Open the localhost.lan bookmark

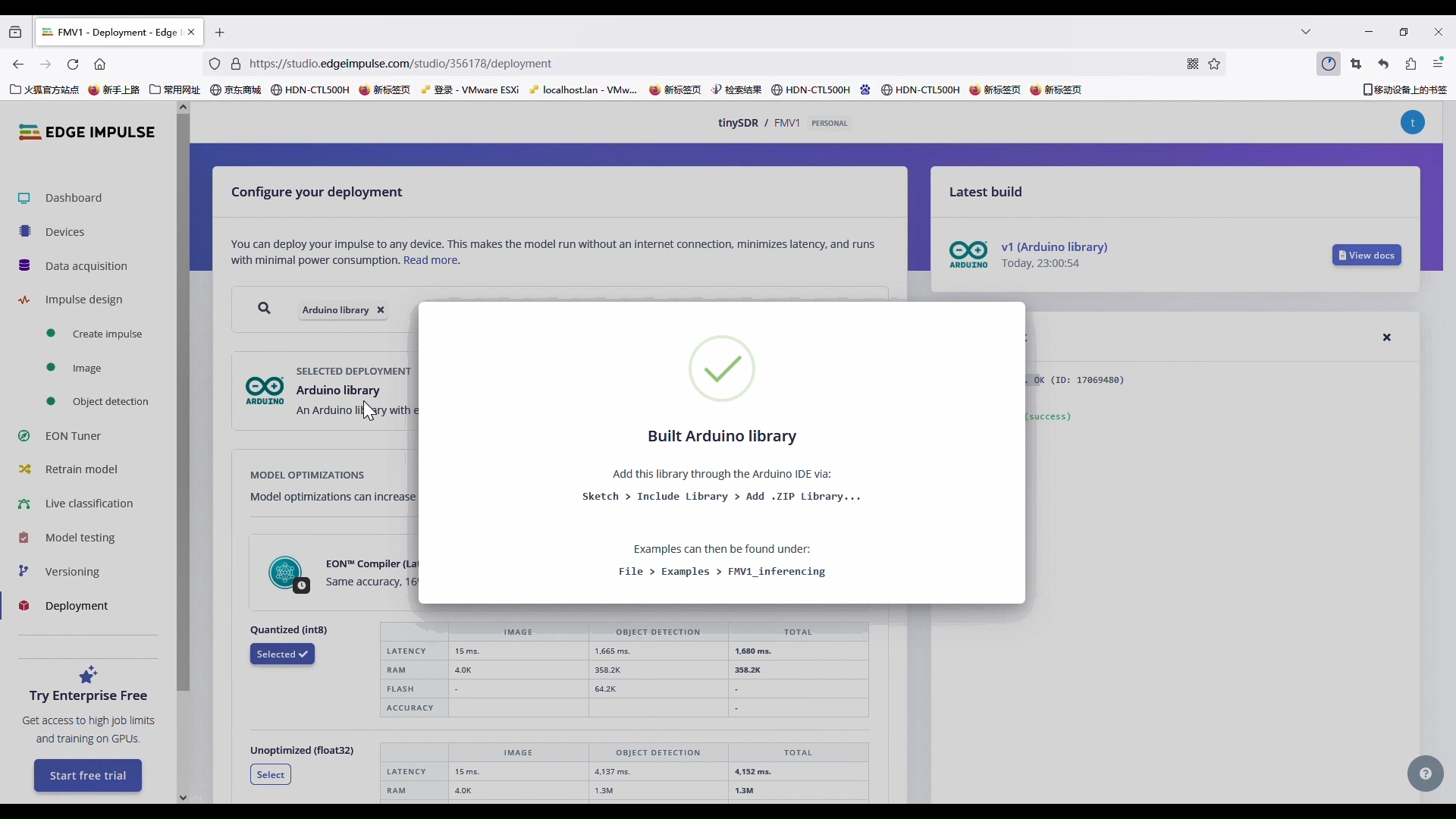click(583, 89)
